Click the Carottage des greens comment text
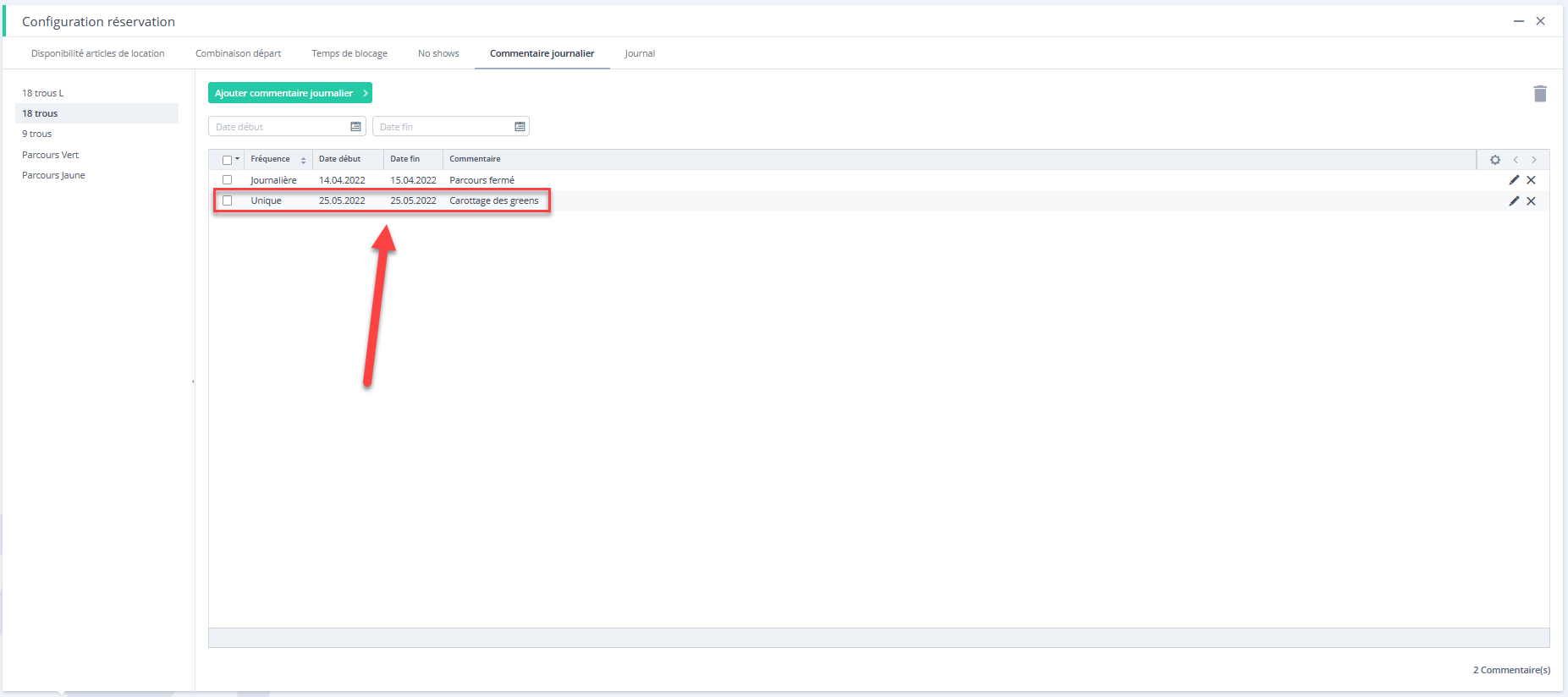The height and width of the screenshot is (697, 1568). tap(494, 200)
